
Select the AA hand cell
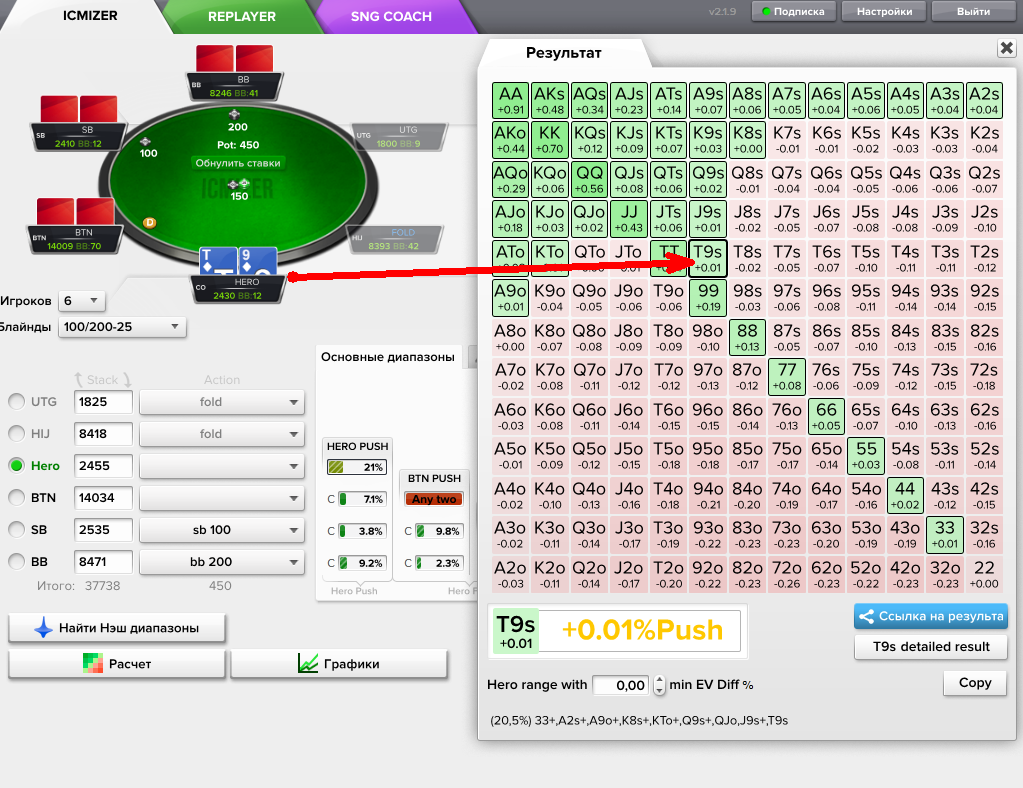pyautogui.click(x=510, y=100)
